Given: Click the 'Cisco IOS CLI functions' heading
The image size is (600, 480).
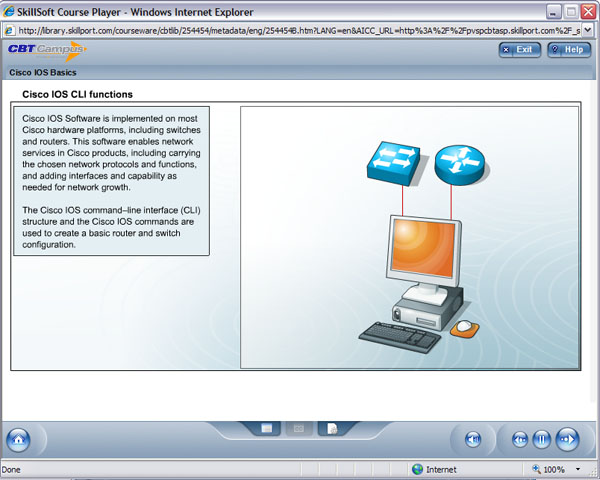Looking at the screenshot, I should point(77,95).
